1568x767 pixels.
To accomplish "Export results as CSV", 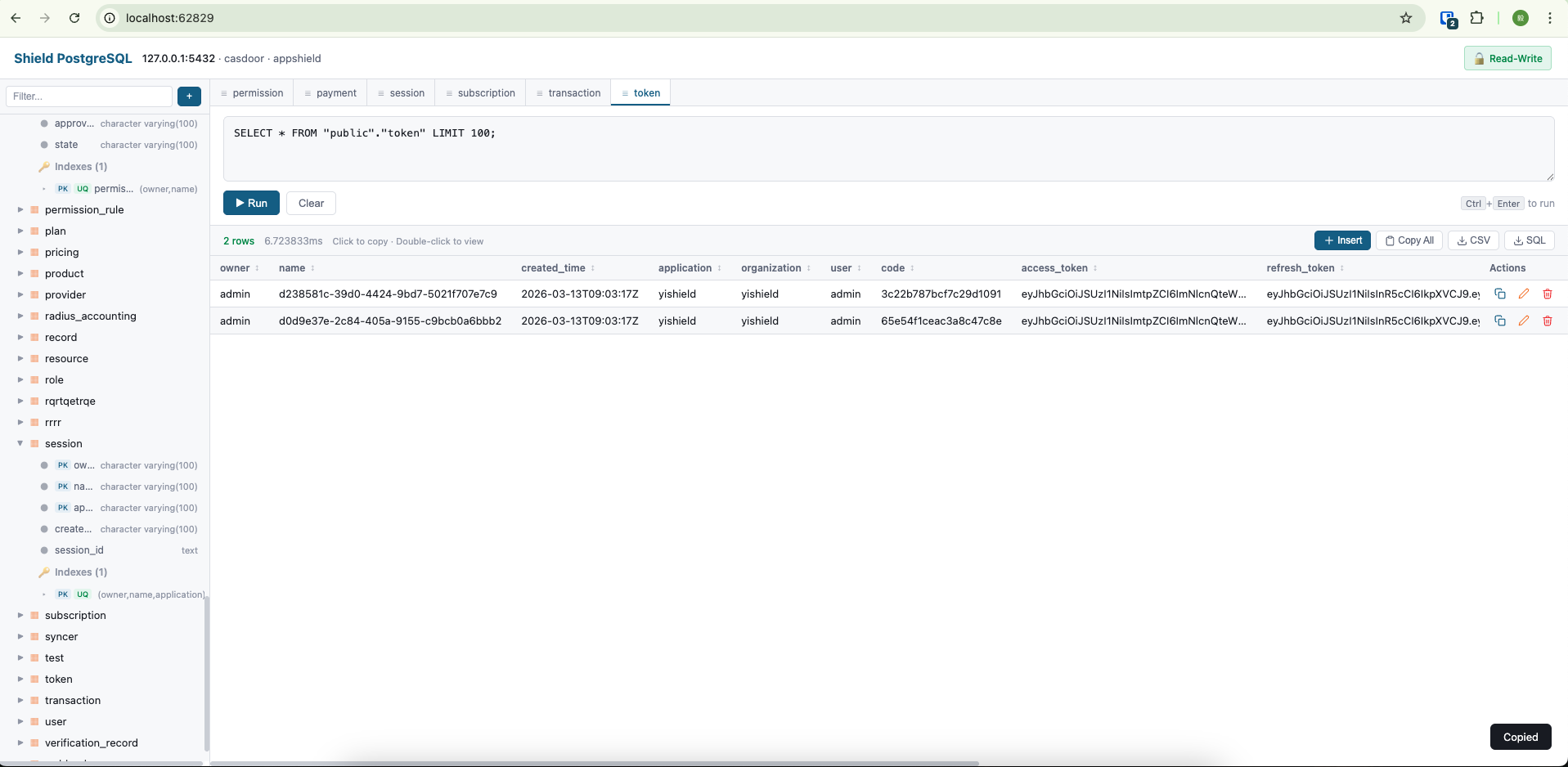I will click(1473, 240).
